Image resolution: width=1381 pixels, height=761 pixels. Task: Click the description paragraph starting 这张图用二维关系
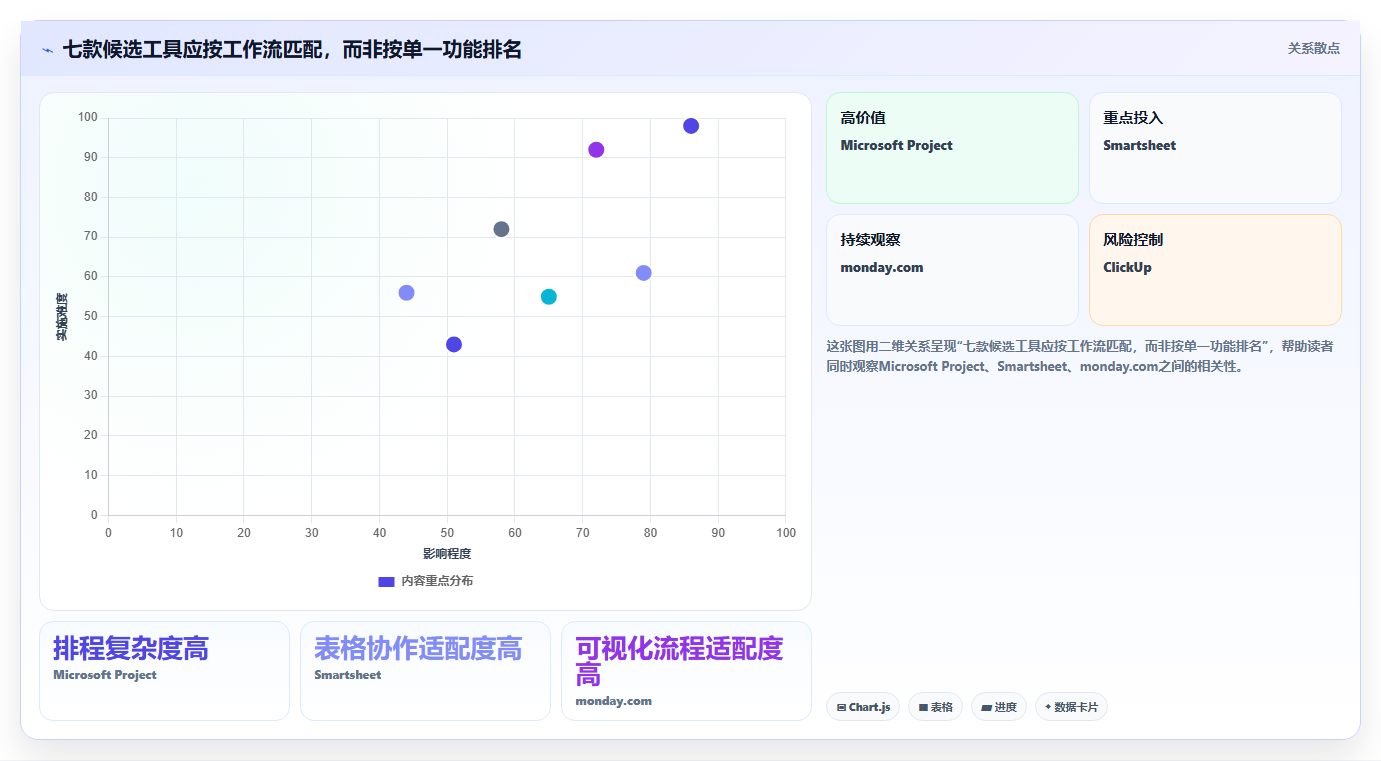[1080, 356]
